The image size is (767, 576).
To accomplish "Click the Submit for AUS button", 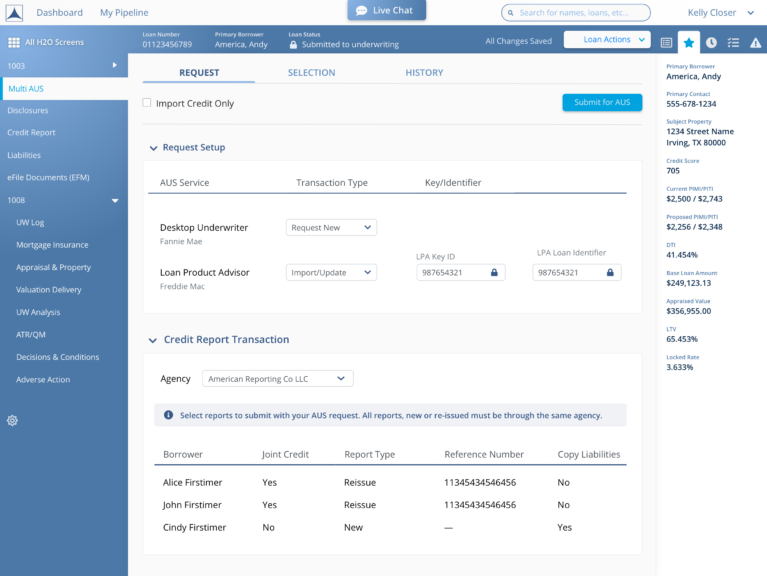I will pos(602,102).
